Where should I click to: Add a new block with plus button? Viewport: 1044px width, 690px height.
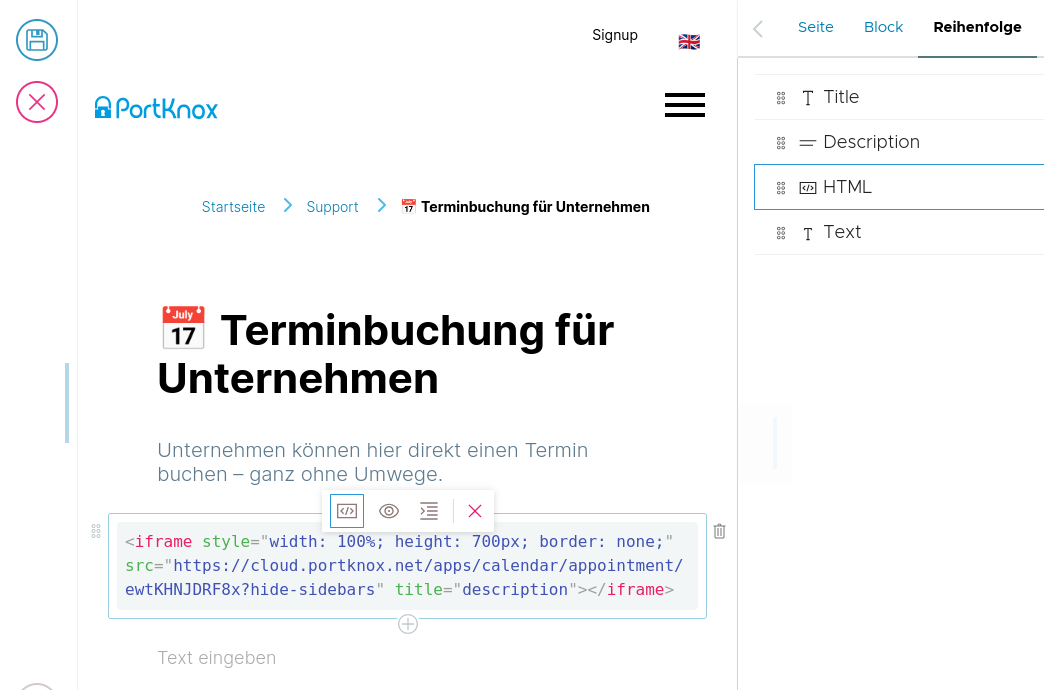click(x=408, y=624)
